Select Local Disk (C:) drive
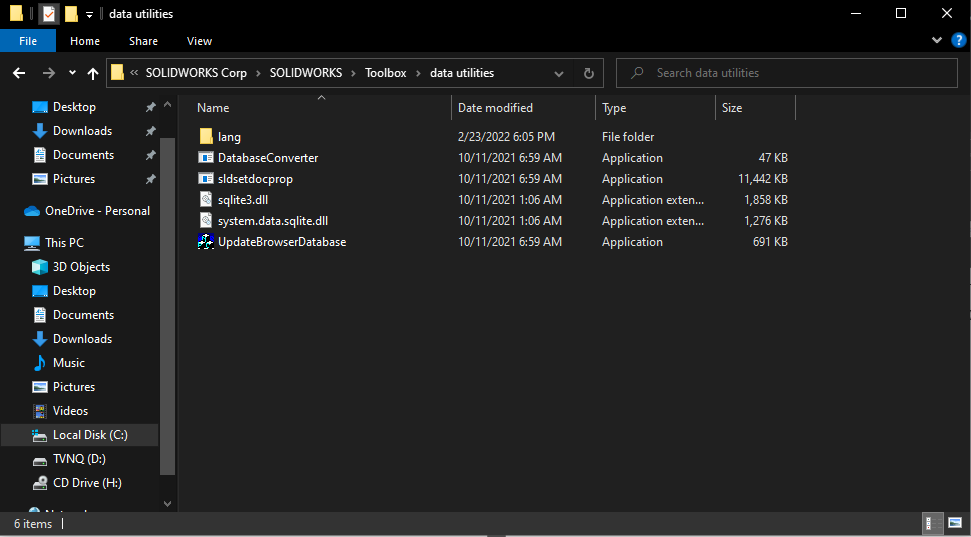The height and width of the screenshot is (537, 971). pos(79,435)
